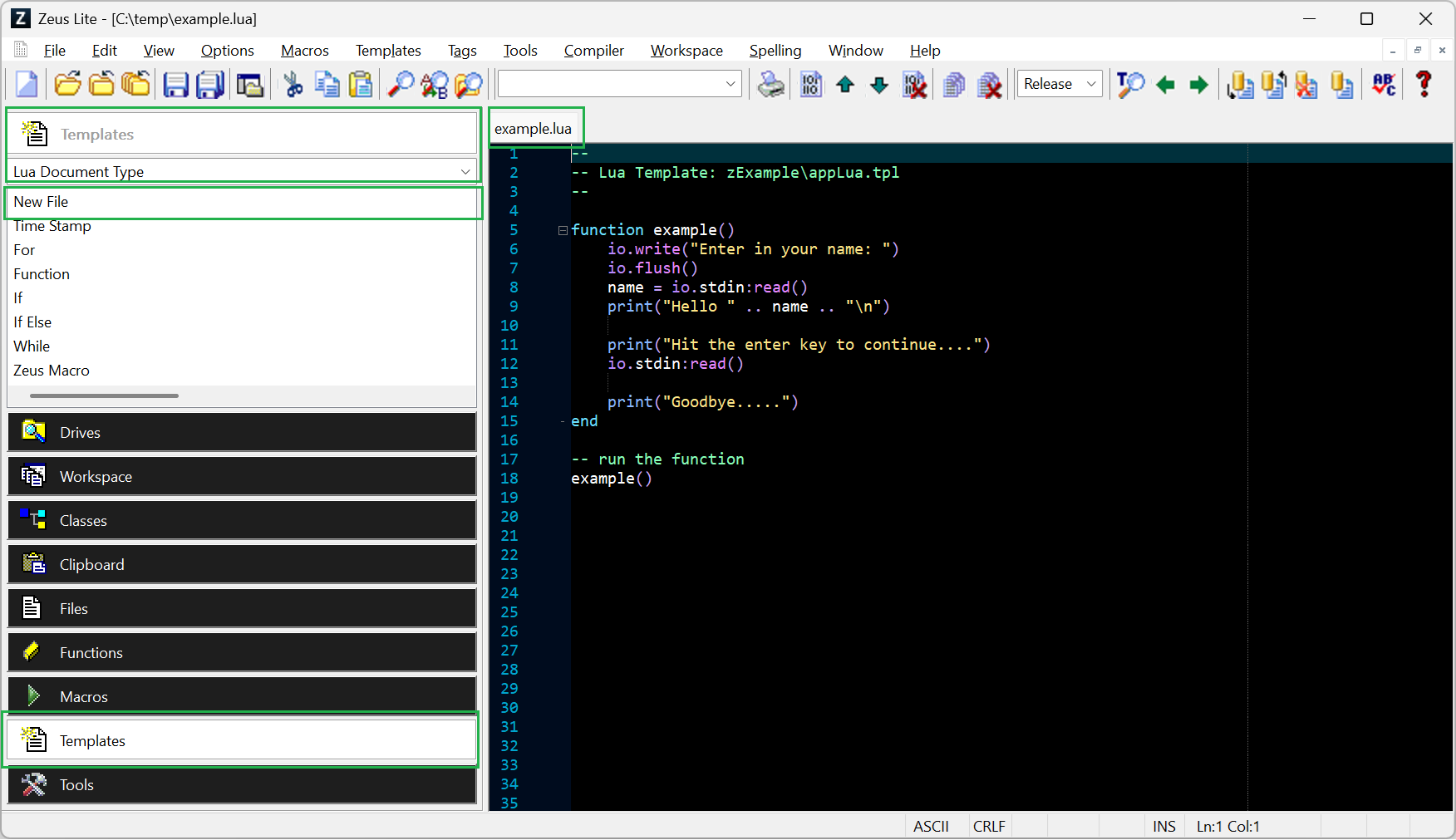Click the Templates header at top of panel
1456x840 pixels.
pos(242,133)
